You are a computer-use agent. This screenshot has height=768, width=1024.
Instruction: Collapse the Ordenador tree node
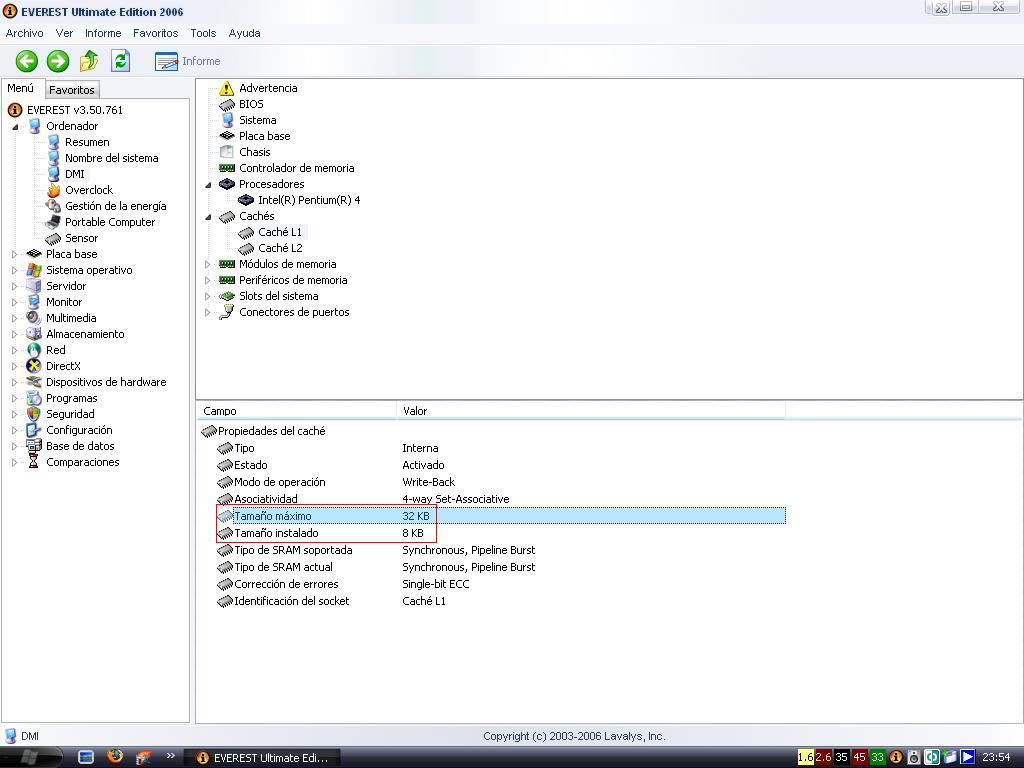tap(15, 127)
